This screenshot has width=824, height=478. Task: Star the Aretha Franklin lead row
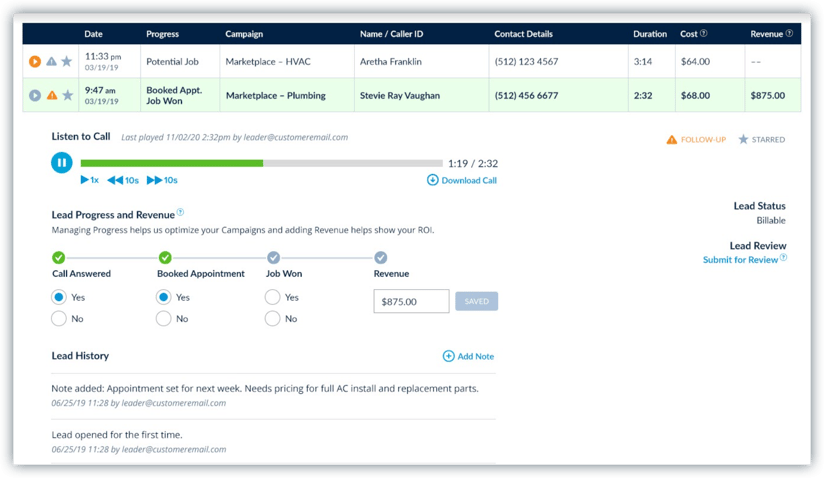click(x=66, y=61)
